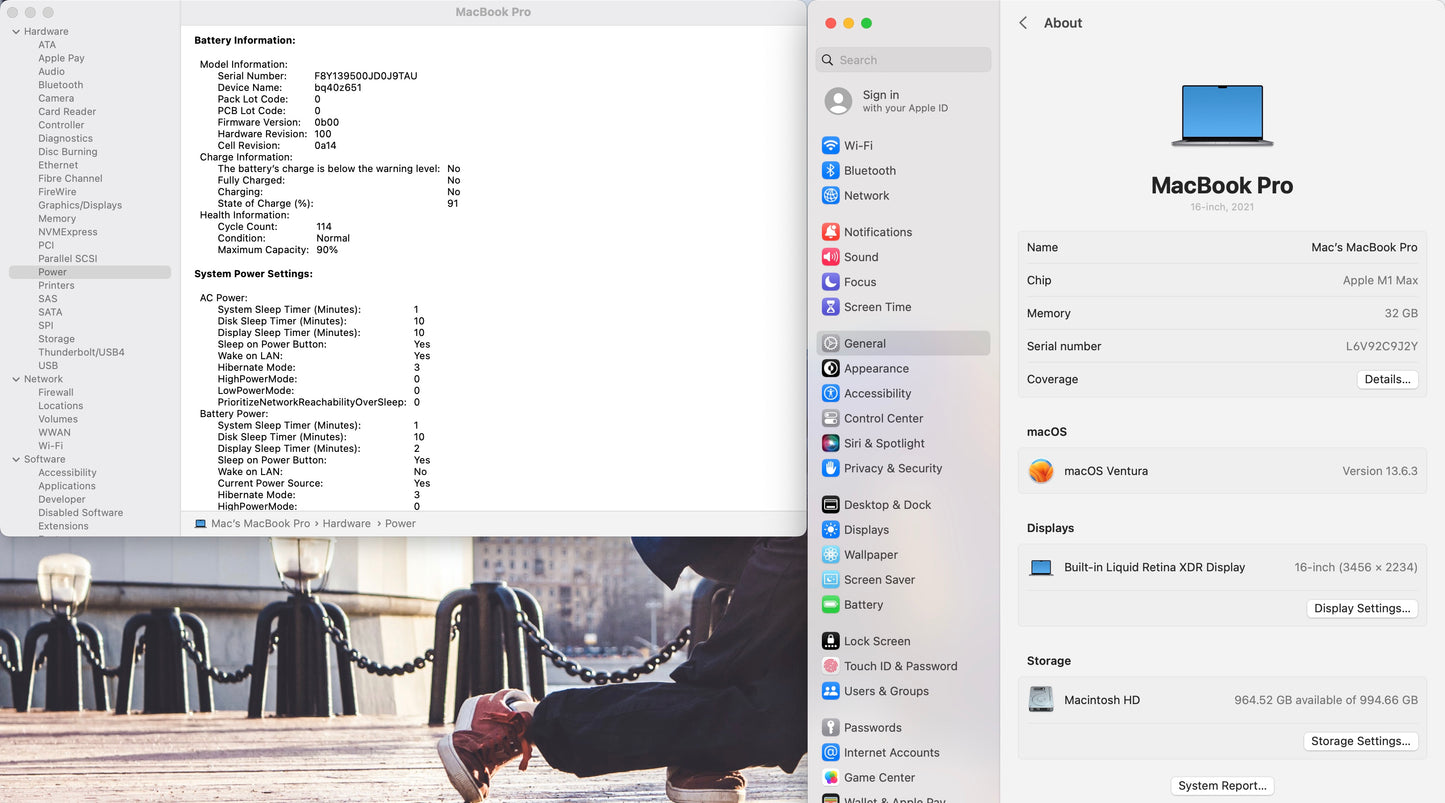Screen dimensions: 1445x803
Task: Open the Battery settings icon
Action: tap(830, 605)
